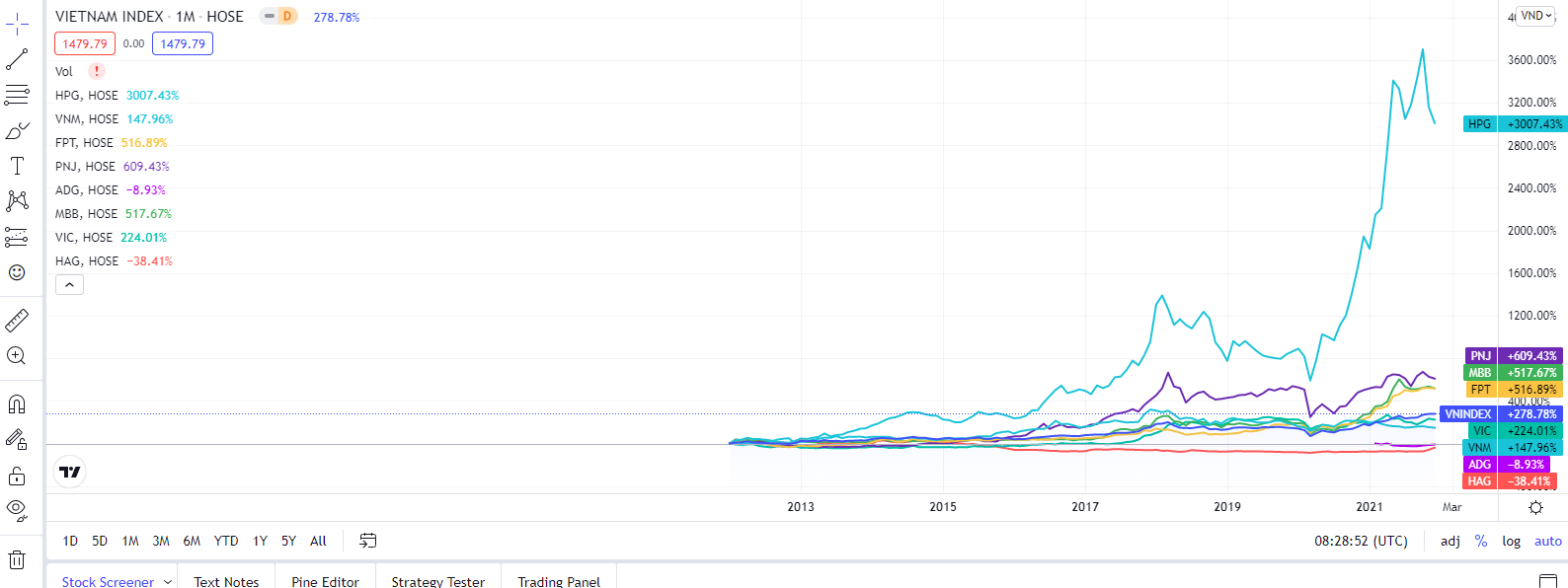This screenshot has width=1568, height=588.
Task: Collapse the indicator legend list
Action: coord(69,285)
